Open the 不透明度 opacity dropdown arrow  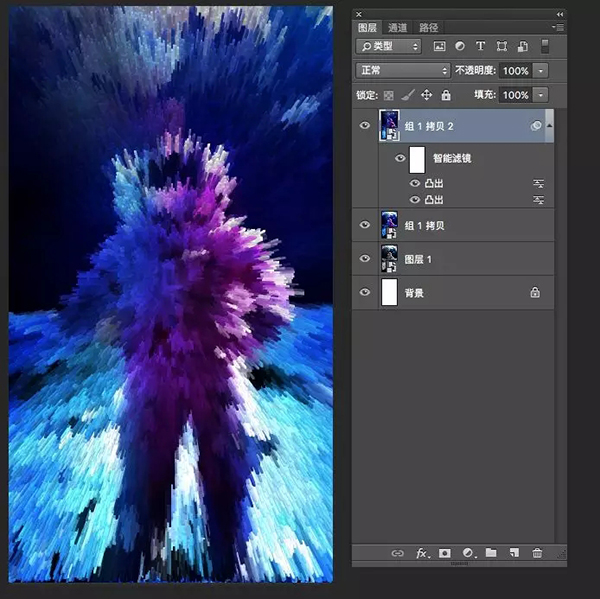pyautogui.click(x=541, y=71)
